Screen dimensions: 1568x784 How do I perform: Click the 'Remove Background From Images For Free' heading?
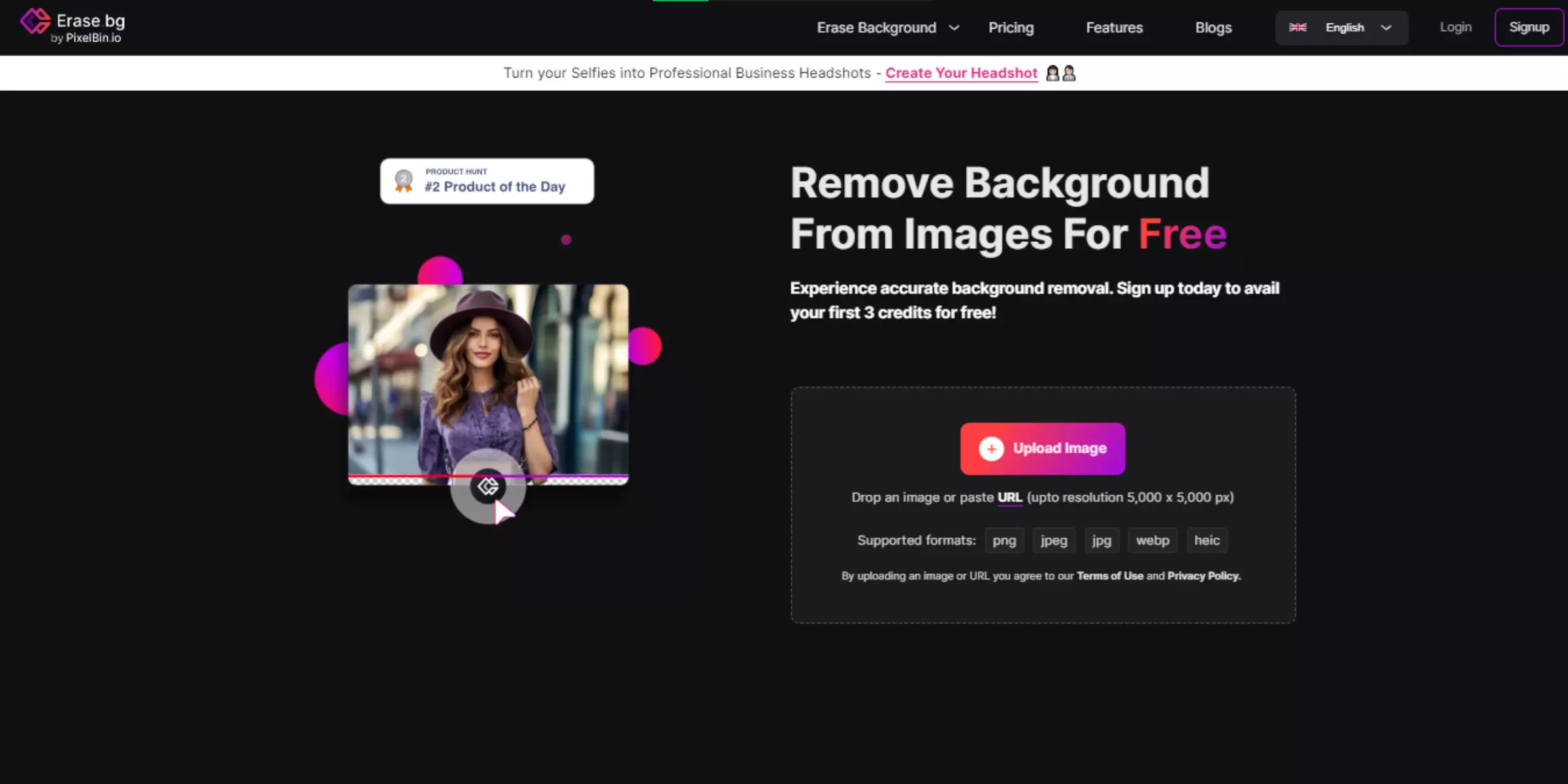click(x=1009, y=208)
